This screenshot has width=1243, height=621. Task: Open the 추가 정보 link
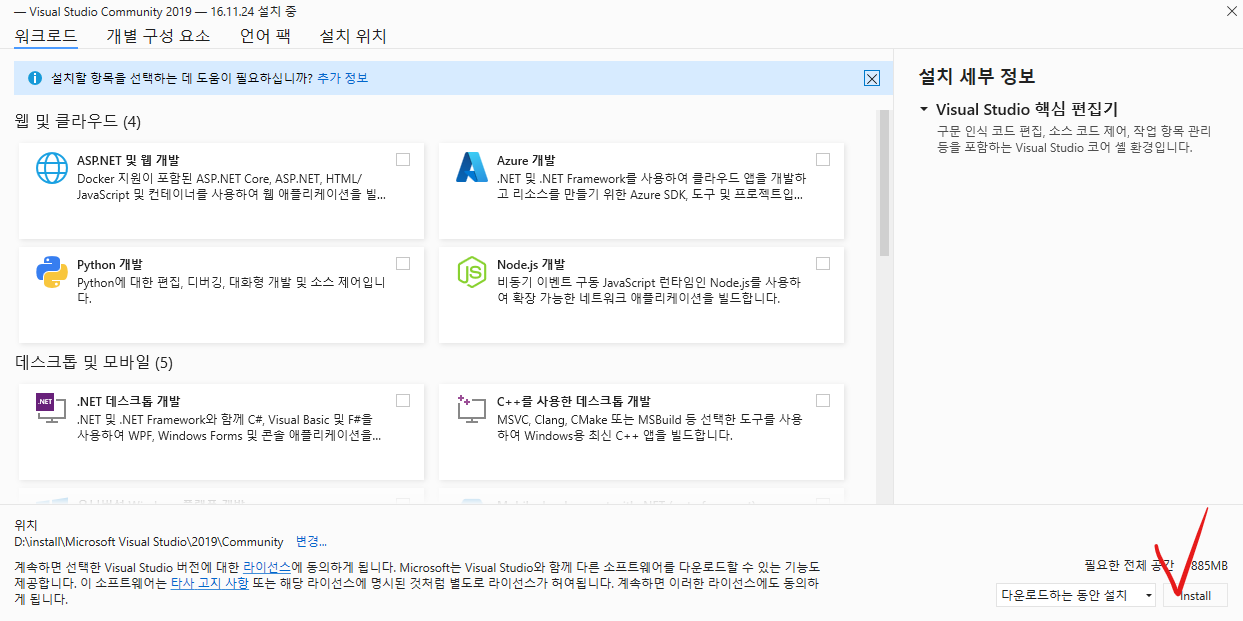pyautogui.click(x=343, y=78)
